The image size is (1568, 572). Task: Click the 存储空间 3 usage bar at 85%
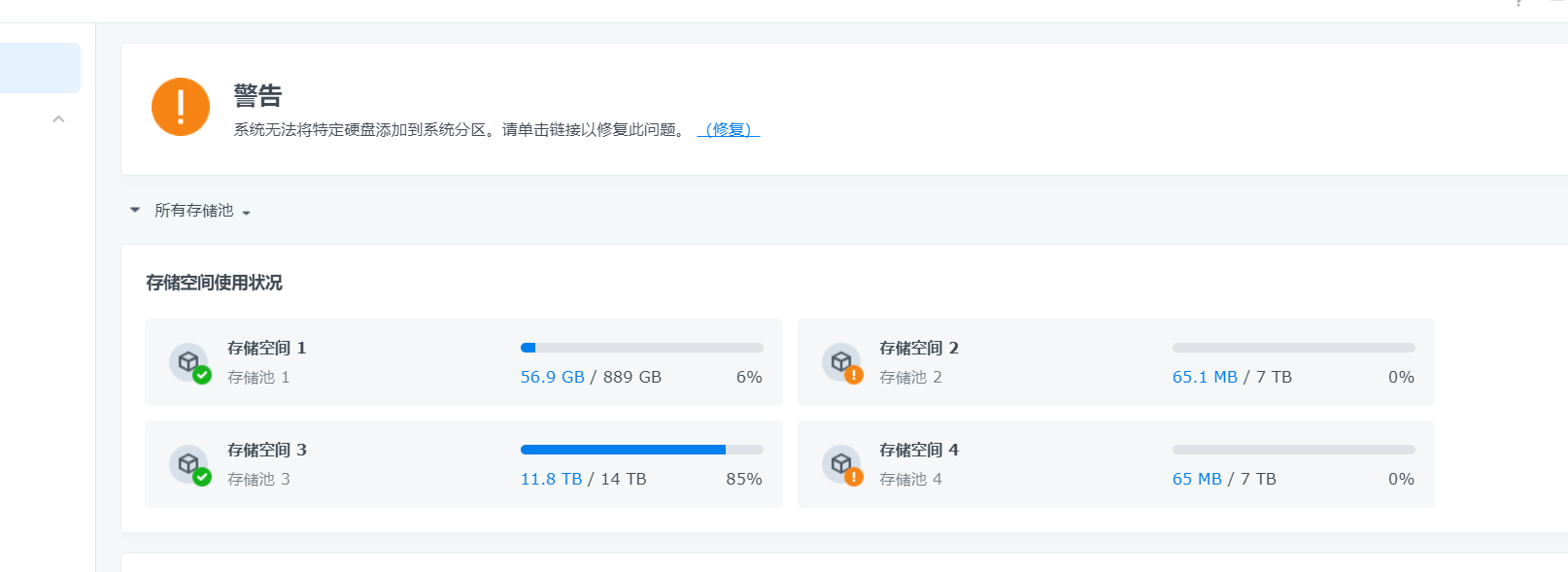point(642,450)
